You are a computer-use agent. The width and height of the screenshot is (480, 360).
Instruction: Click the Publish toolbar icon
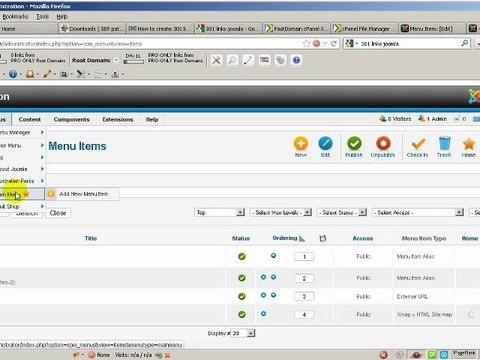(354, 147)
